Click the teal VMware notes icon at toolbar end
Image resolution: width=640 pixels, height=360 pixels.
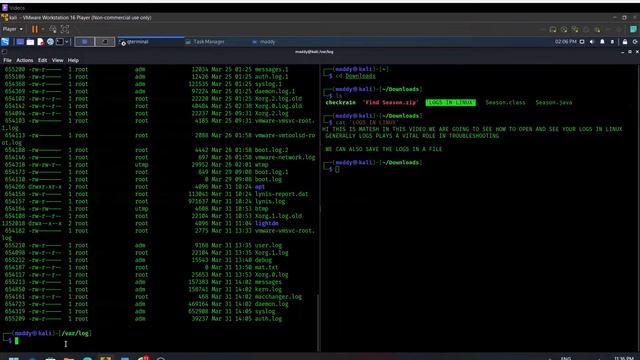[x=633, y=29]
